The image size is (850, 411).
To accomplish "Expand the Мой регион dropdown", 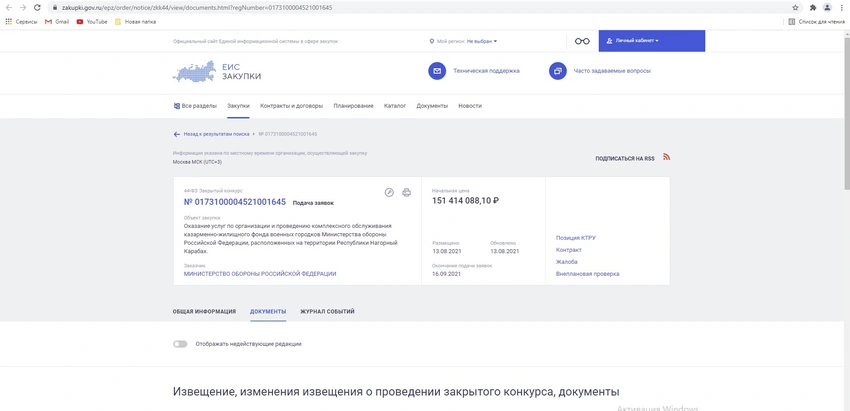I will point(481,41).
